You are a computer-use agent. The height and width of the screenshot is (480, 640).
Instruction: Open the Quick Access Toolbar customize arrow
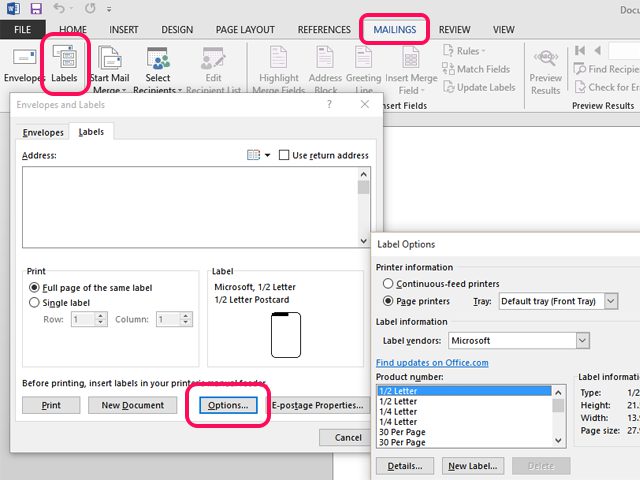click(x=109, y=9)
